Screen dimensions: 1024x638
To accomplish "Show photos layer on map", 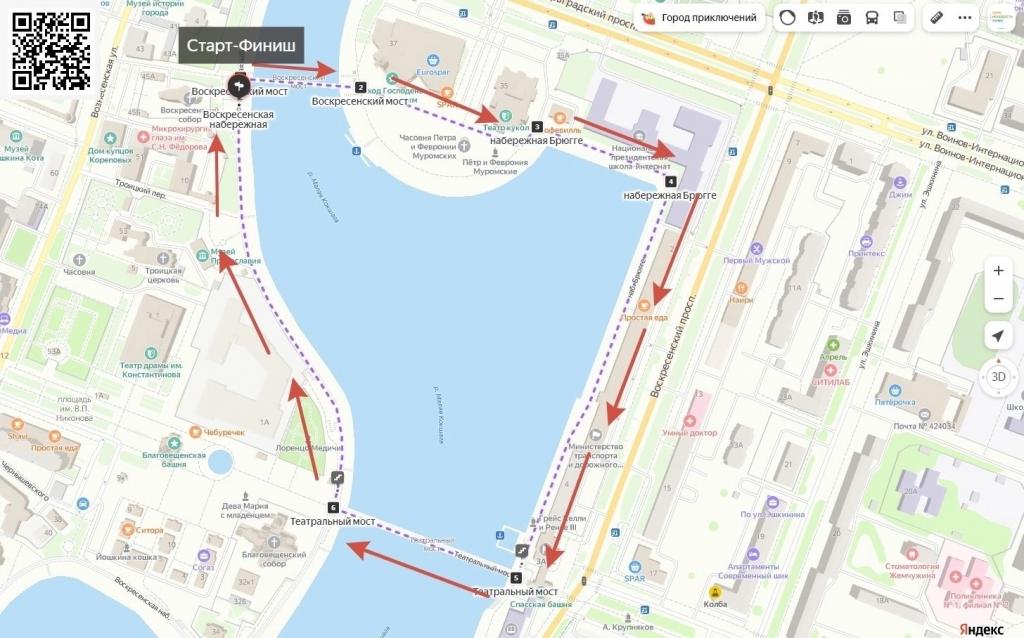I will click(844, 18).
